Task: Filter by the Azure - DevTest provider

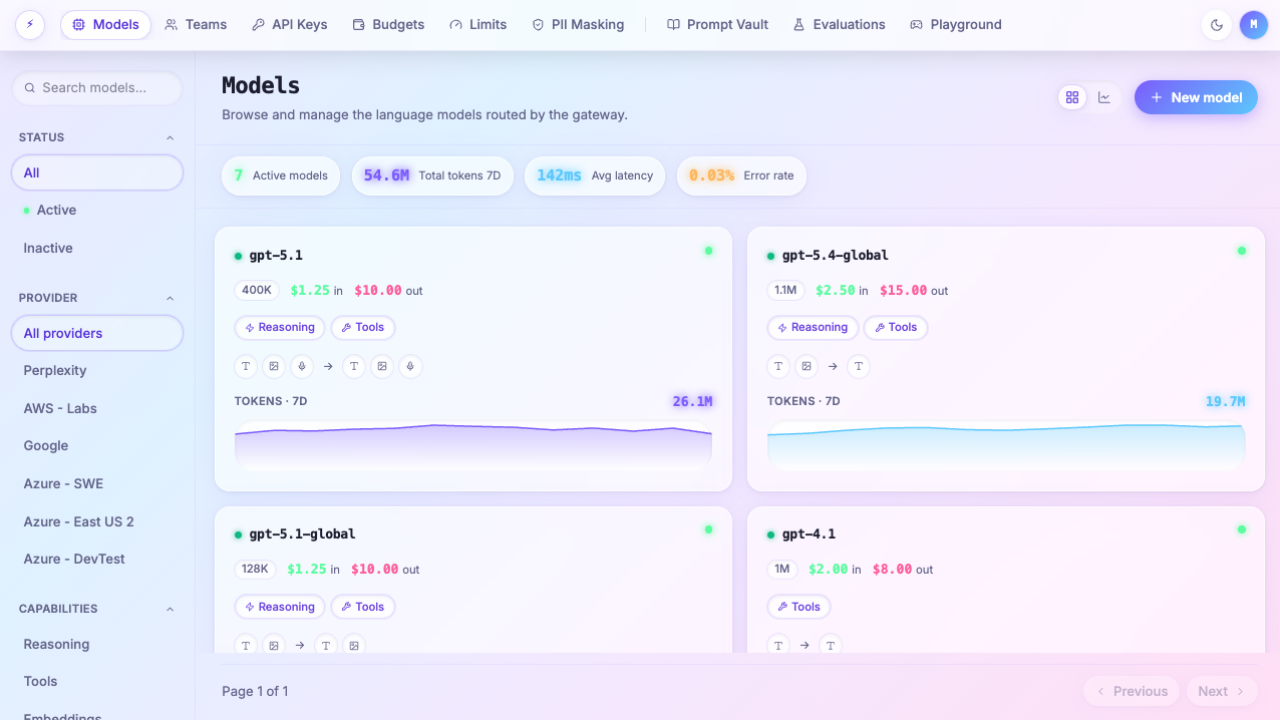Action: [x=97, y=559]
